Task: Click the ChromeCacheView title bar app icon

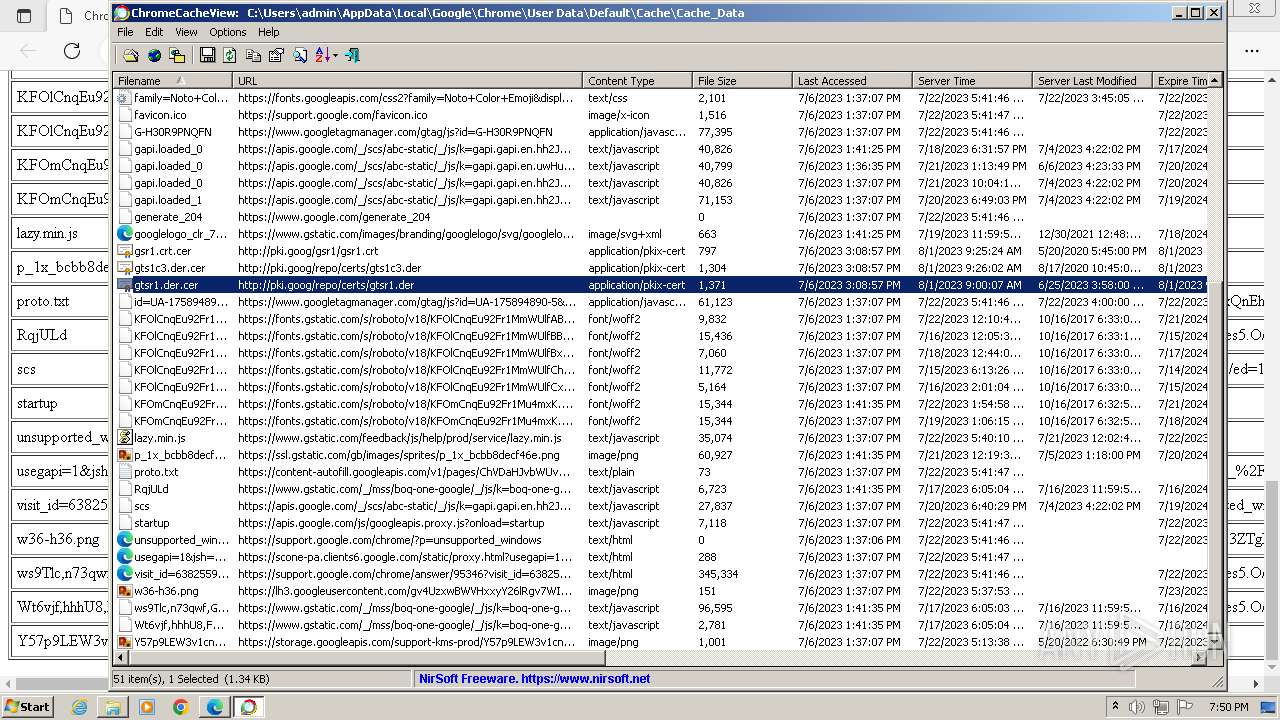Action: pos(121,13)
